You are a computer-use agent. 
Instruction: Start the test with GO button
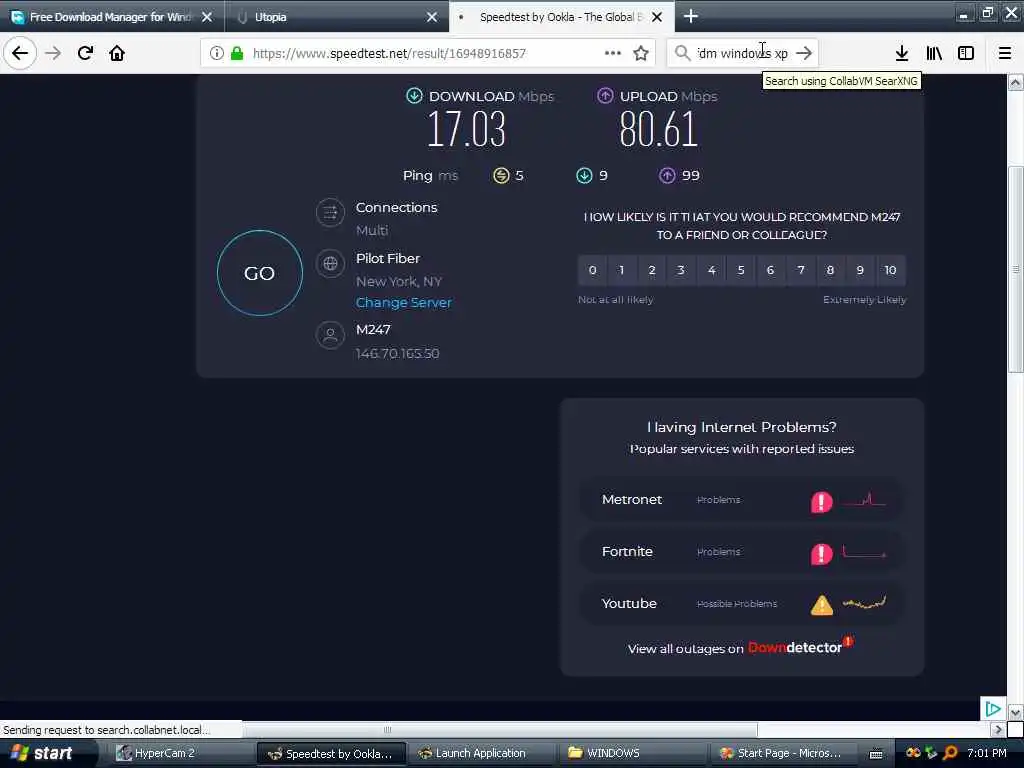(x=259, y=273)
